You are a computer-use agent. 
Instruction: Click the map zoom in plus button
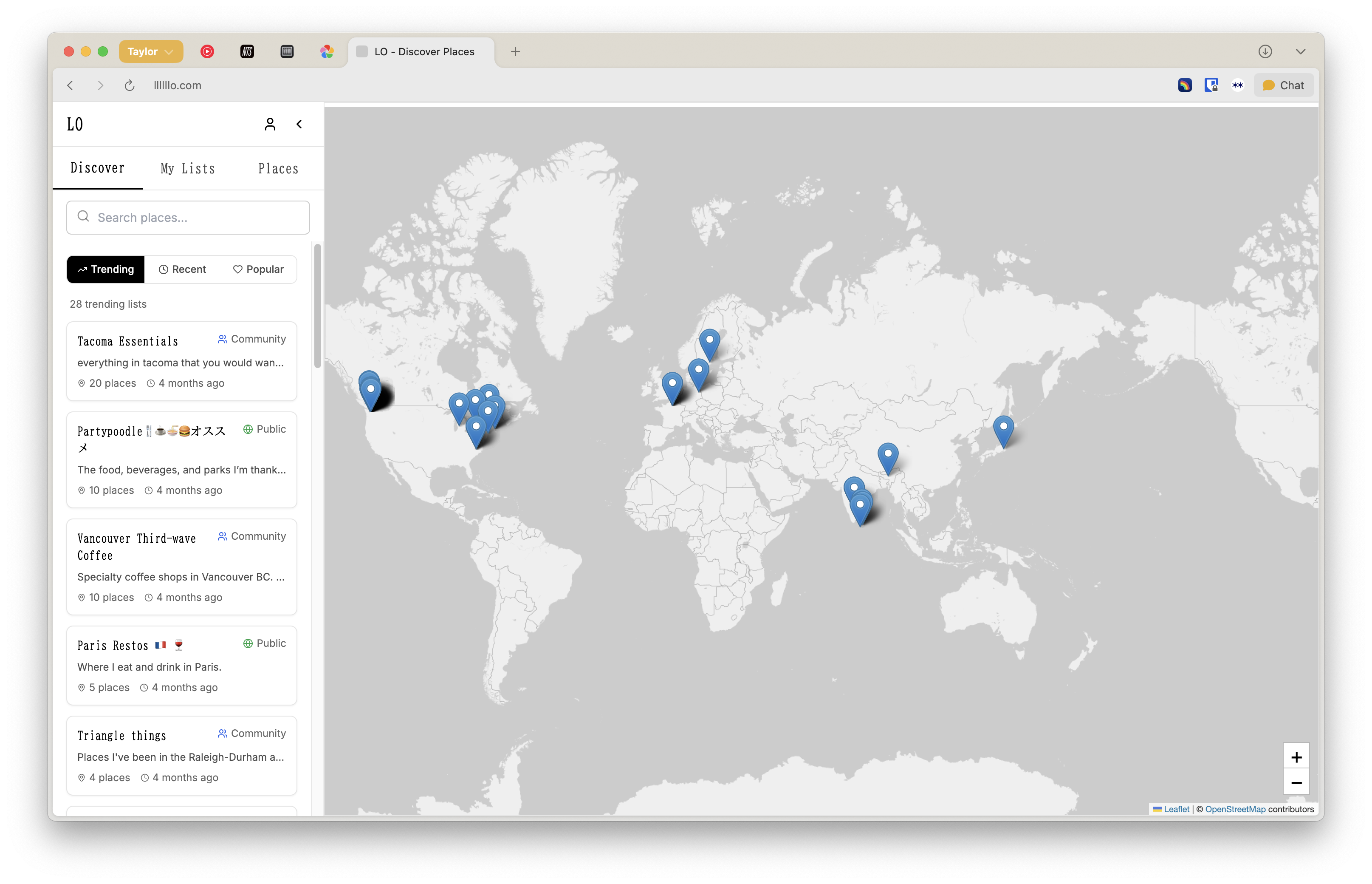1296,757
